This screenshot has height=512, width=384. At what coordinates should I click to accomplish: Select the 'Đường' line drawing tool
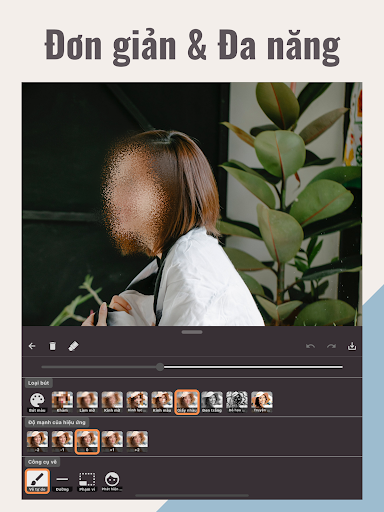62,481
